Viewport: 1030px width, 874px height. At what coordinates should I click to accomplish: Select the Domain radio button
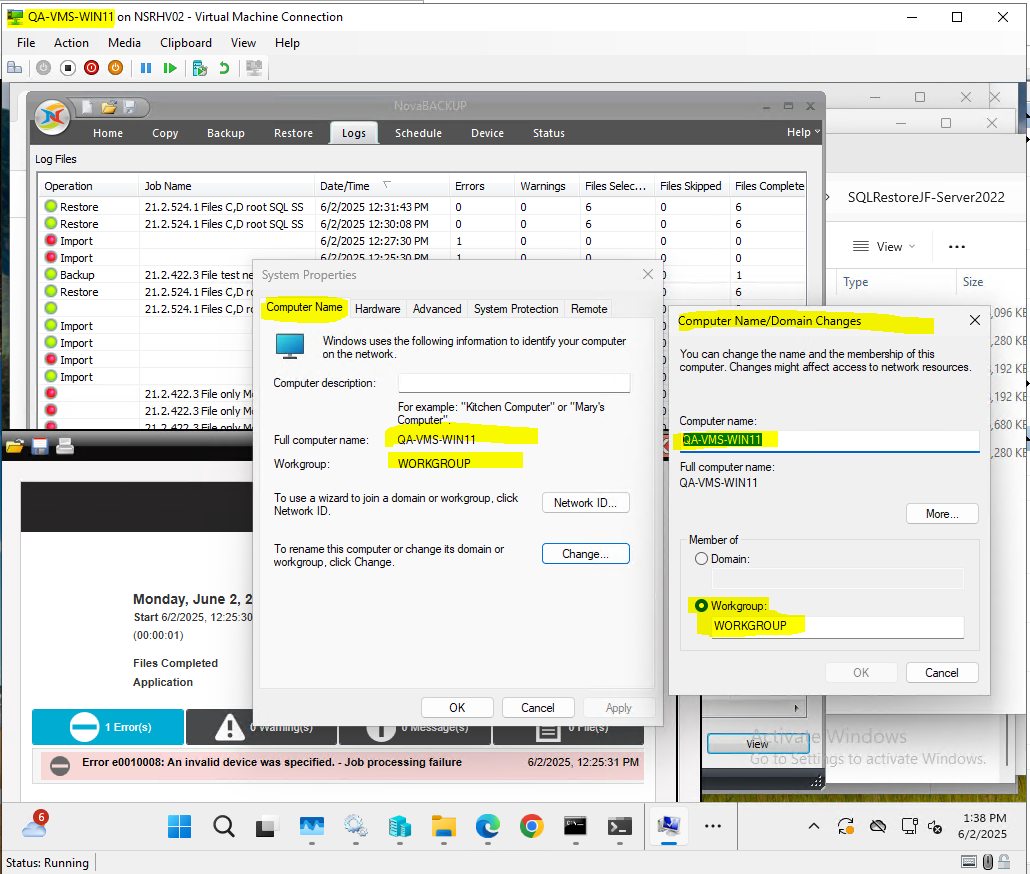click(x=702, y=559)
